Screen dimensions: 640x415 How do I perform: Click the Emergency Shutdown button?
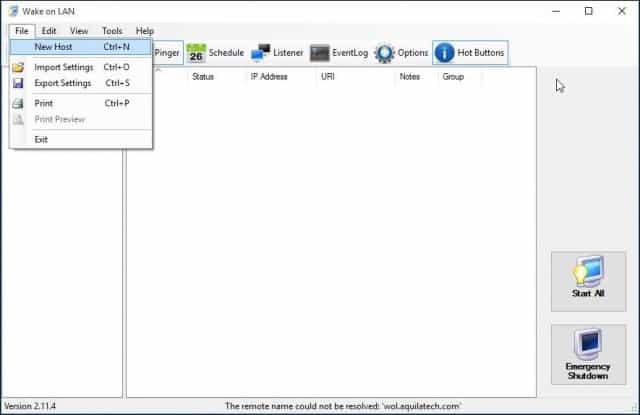pyautogui.click(x=588, y=355)
